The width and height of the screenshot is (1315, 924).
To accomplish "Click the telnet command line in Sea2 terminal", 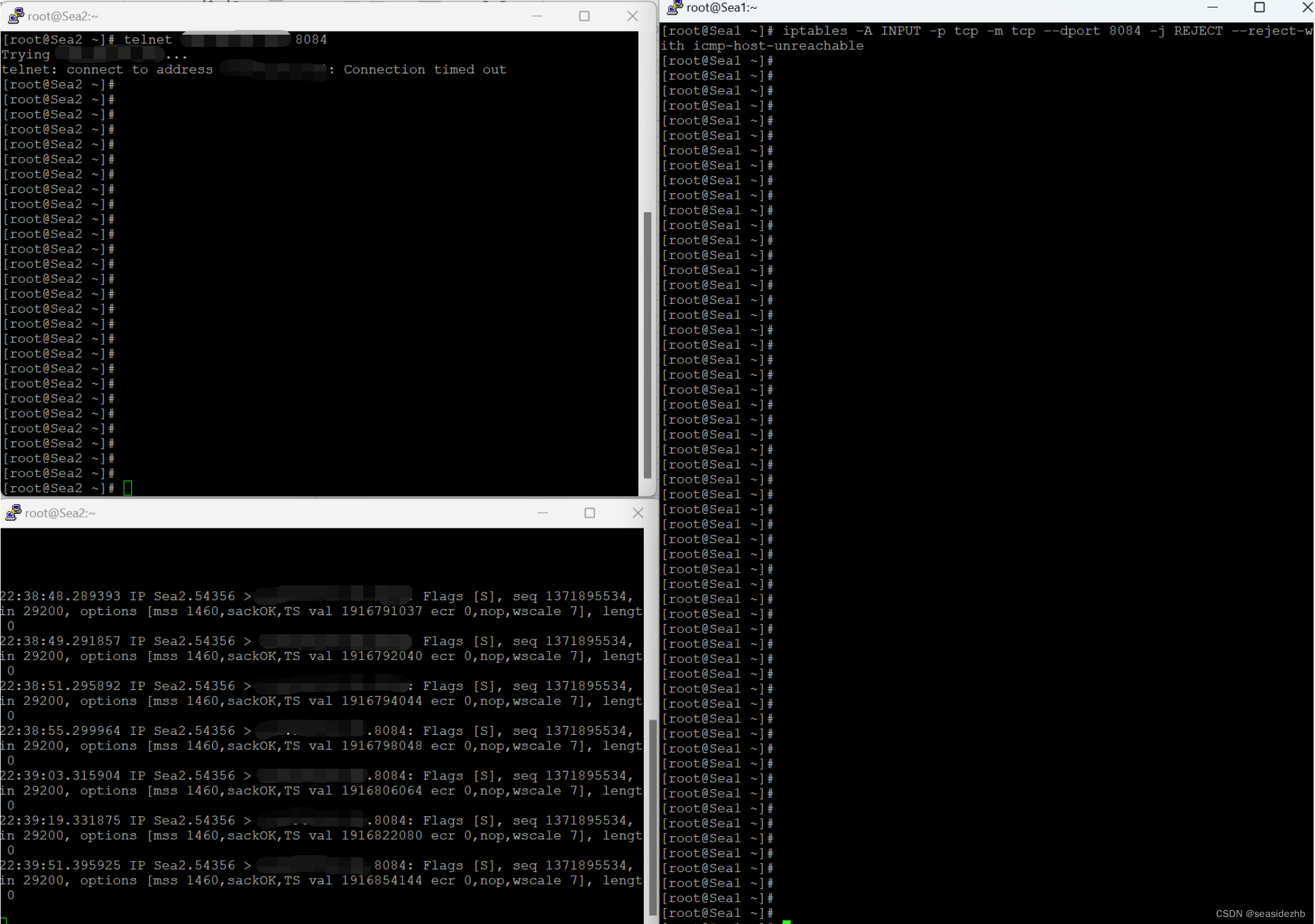I will click(x=165, y=39).
